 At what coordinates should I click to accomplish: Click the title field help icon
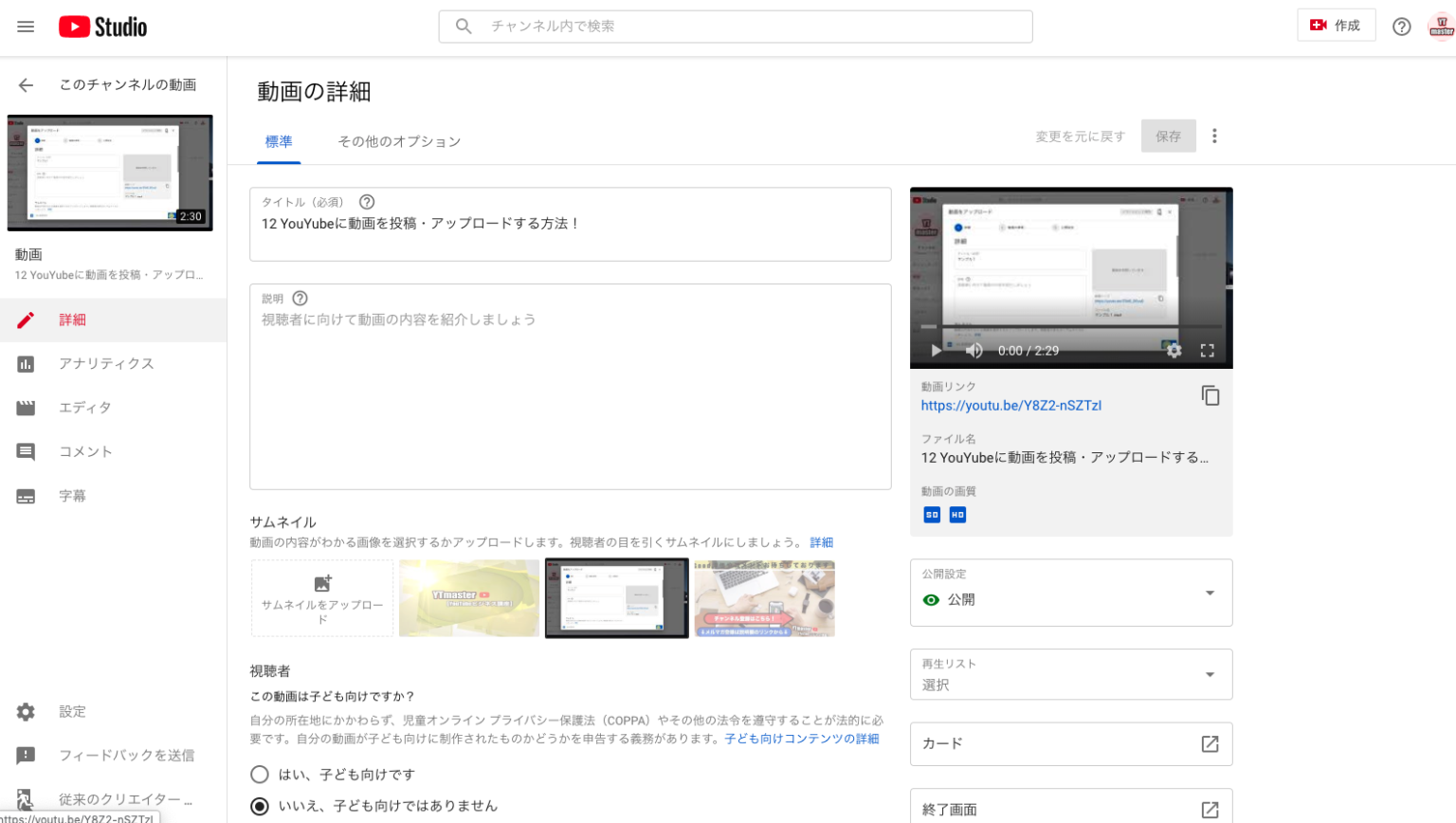367,202
